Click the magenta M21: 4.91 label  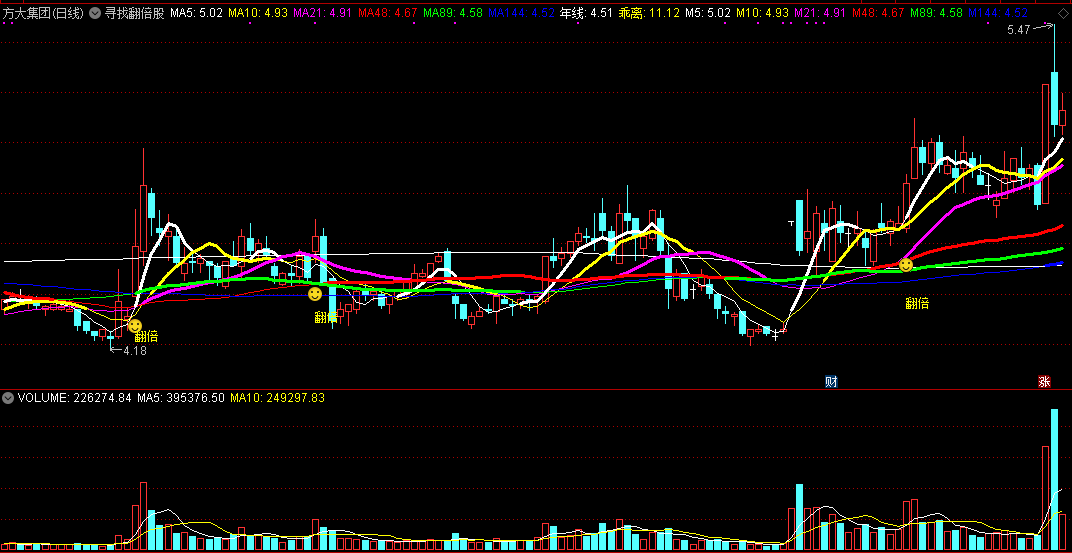pyautogui.click(x=820, y=12)
